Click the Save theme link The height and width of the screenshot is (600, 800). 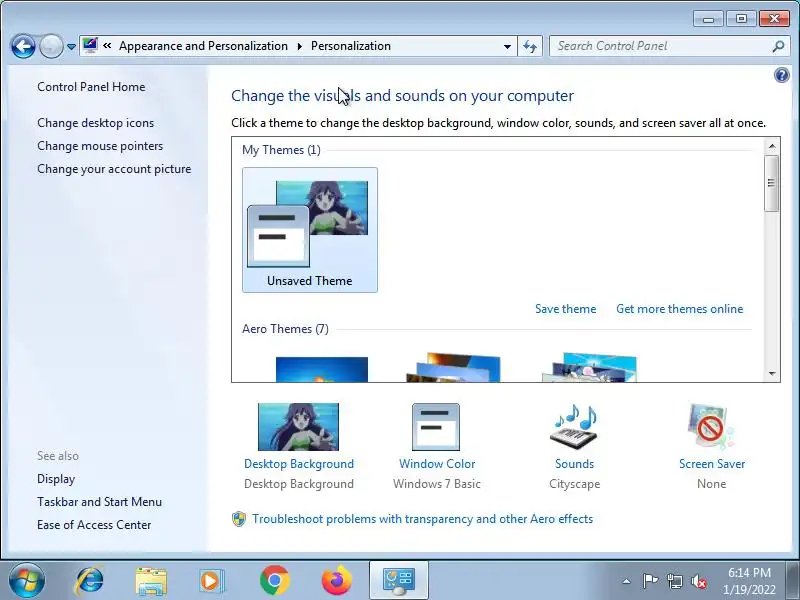565,309
